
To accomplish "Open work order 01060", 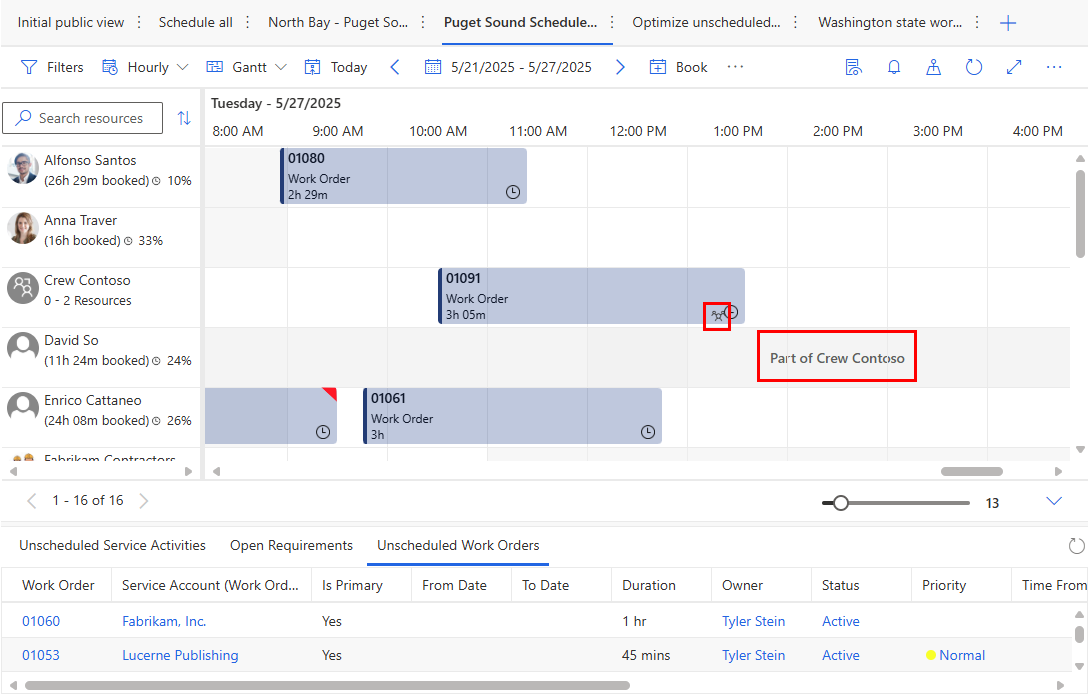I will (40, 621).
